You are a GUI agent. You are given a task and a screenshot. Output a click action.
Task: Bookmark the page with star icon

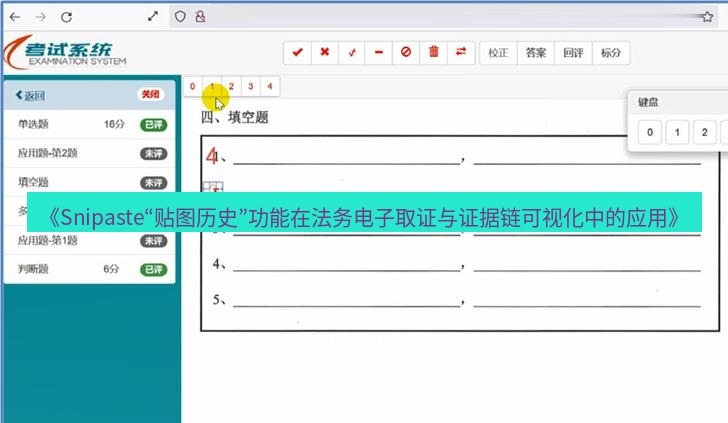pyautogui.click(x=708, y=17)
